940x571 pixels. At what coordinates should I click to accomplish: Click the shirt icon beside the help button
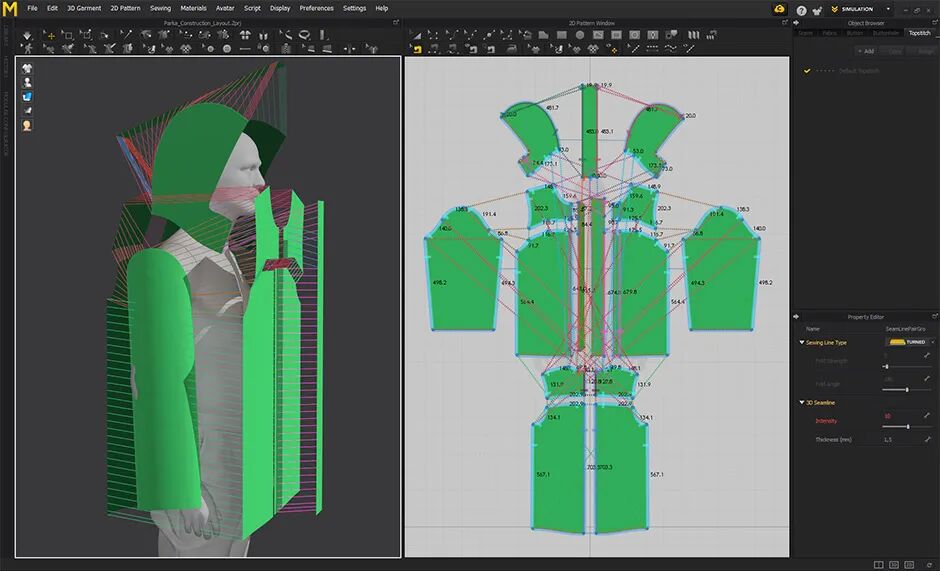pyautogui.click(x=817, y=10)
